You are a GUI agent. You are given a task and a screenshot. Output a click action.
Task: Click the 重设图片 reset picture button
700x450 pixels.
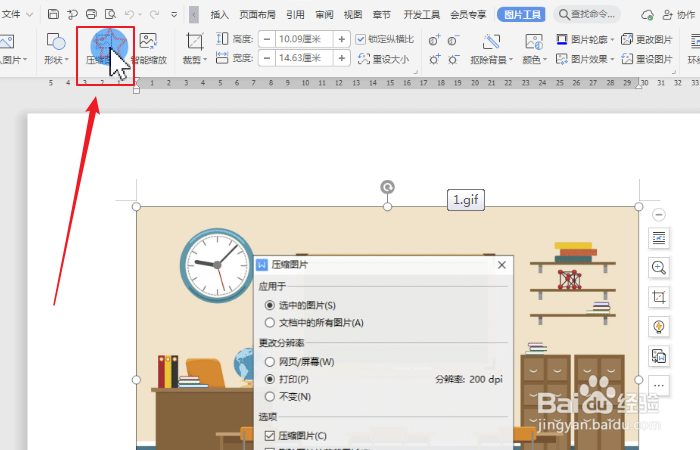point(647,59)
